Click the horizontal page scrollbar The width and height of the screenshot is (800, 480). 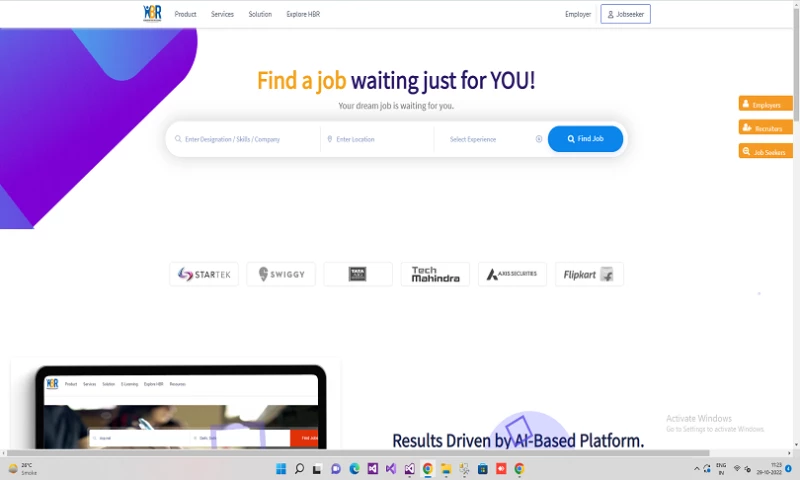pos(357,453)
